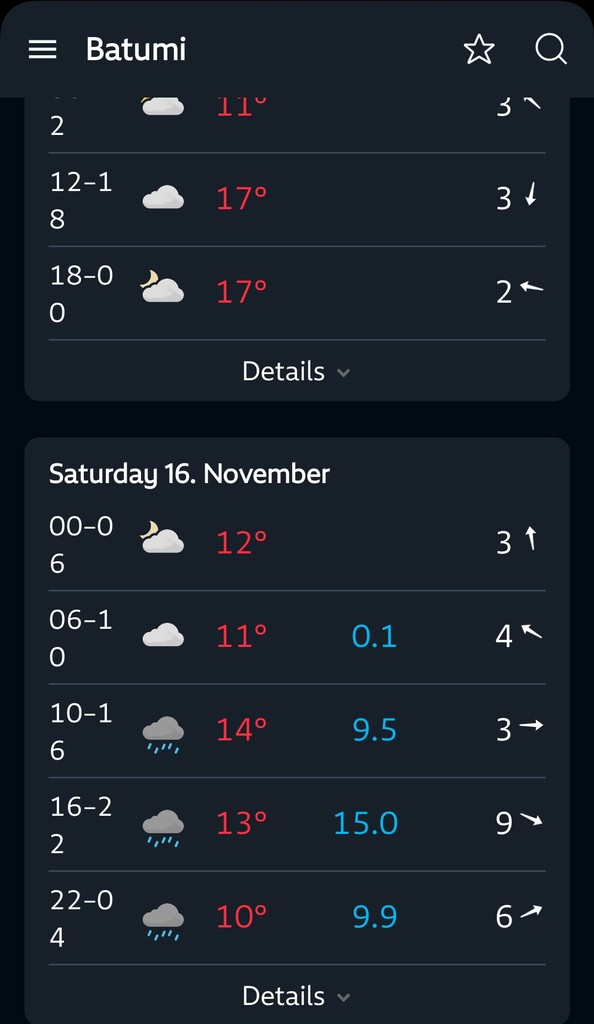Click cloud icon for 12-18 forecast

[163, 197]
